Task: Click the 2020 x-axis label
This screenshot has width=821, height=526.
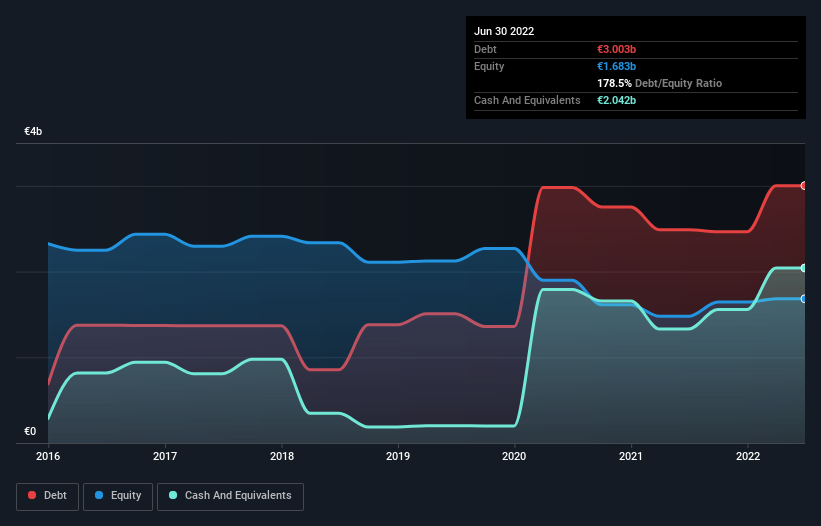Action: 514,456
